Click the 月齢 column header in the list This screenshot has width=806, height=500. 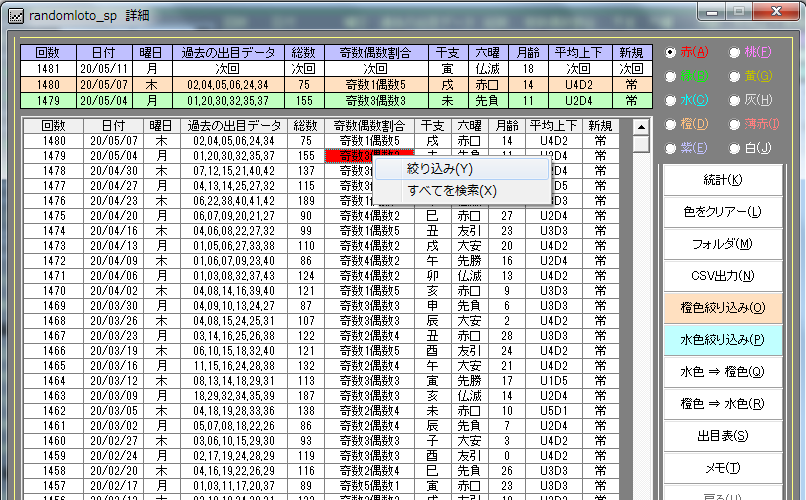point(507,126)
